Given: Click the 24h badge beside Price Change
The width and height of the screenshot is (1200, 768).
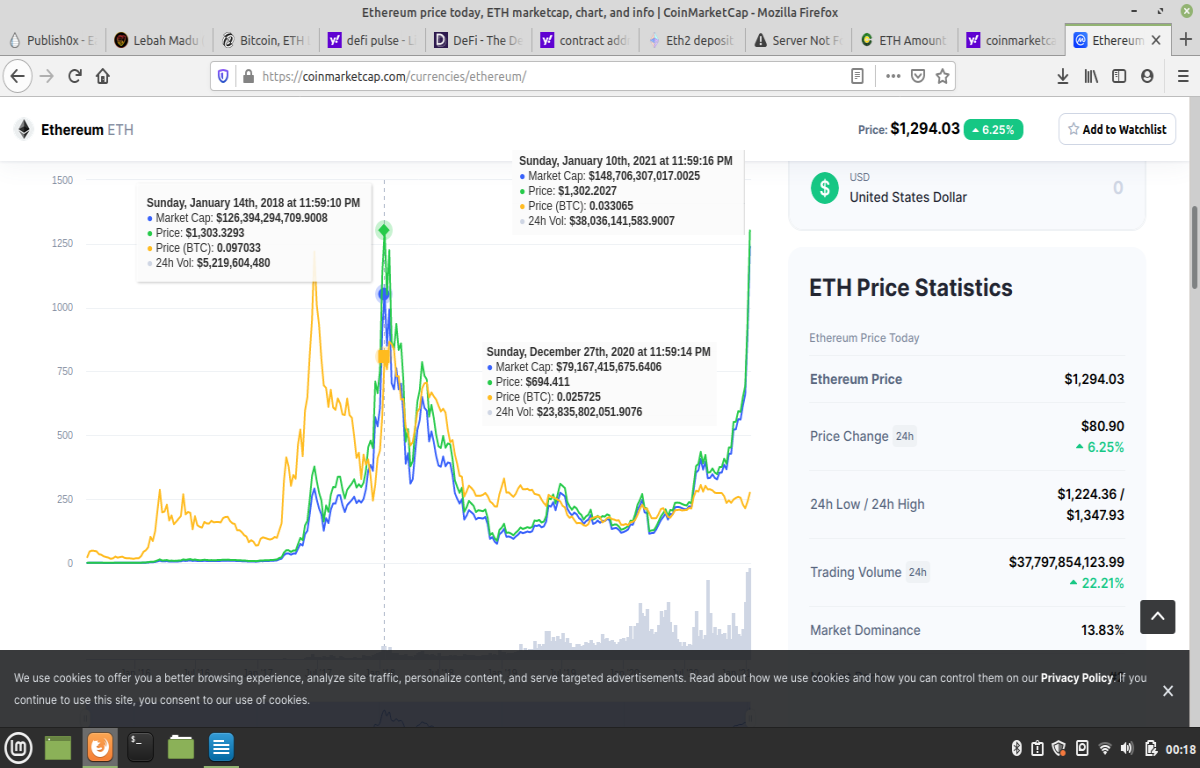Looking at the screenshot, I should pyautogui.click(x=904, y=436).
